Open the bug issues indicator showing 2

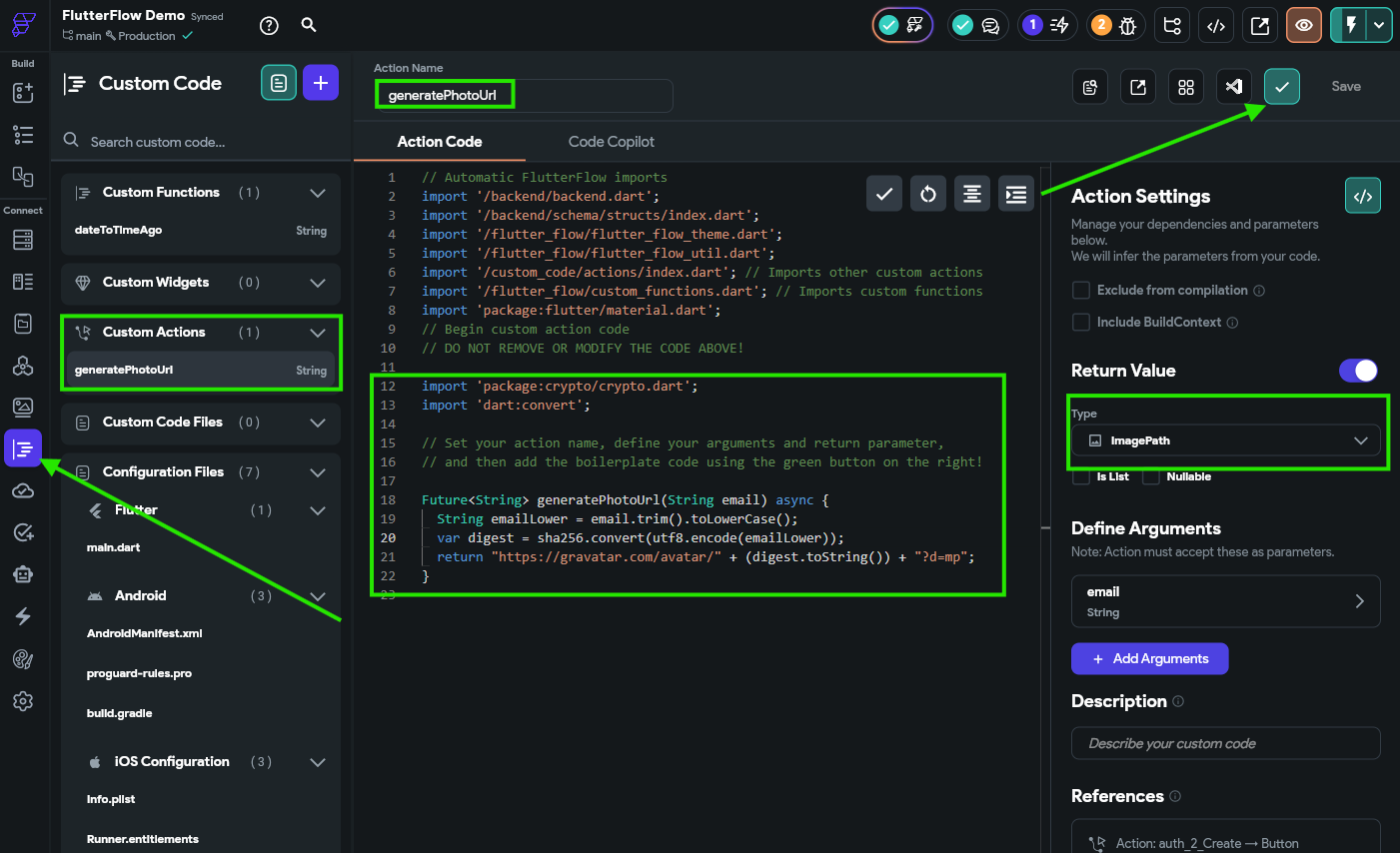[x=1114, y=25]
